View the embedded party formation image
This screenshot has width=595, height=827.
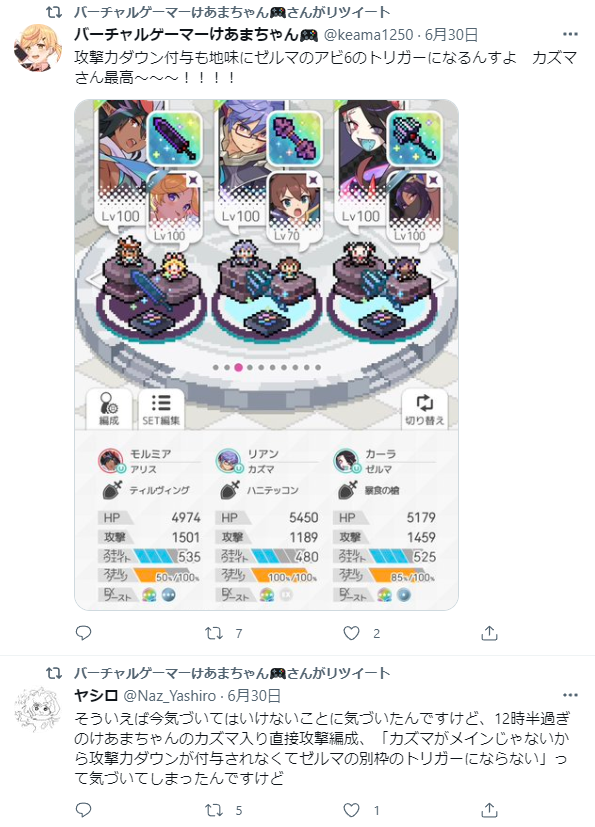click(266, 354)
